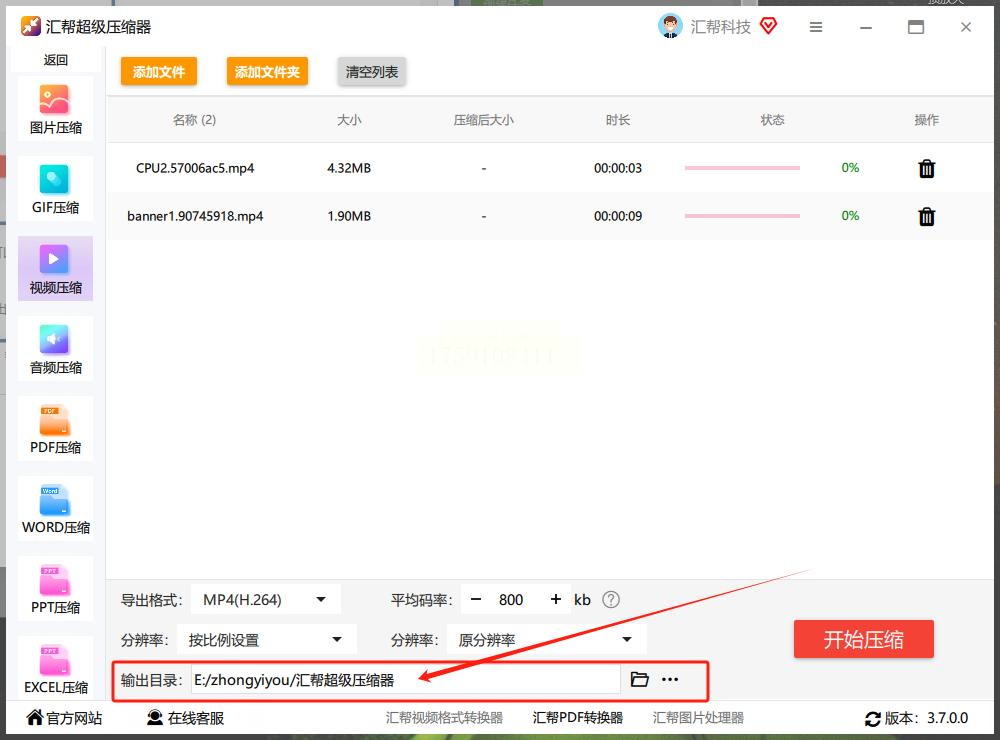Open the PPT压缩 tool
The height and width of the screenshot is (740, 1000).
click(55, 588)
